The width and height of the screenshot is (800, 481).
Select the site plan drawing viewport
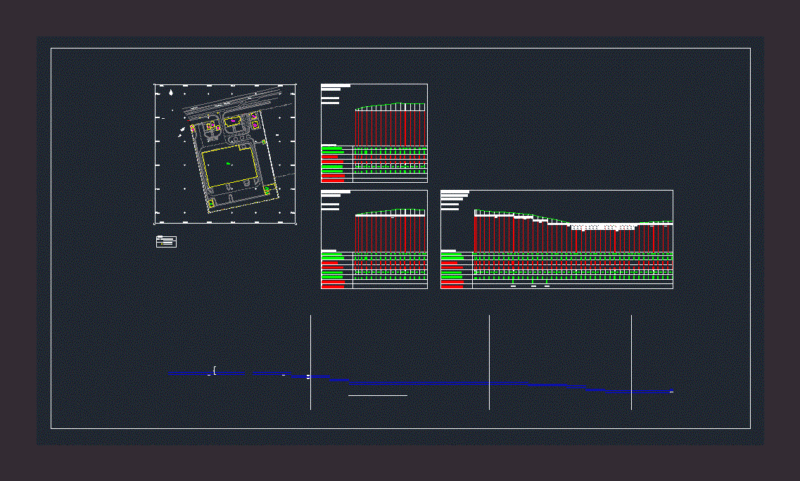point(225,154)
